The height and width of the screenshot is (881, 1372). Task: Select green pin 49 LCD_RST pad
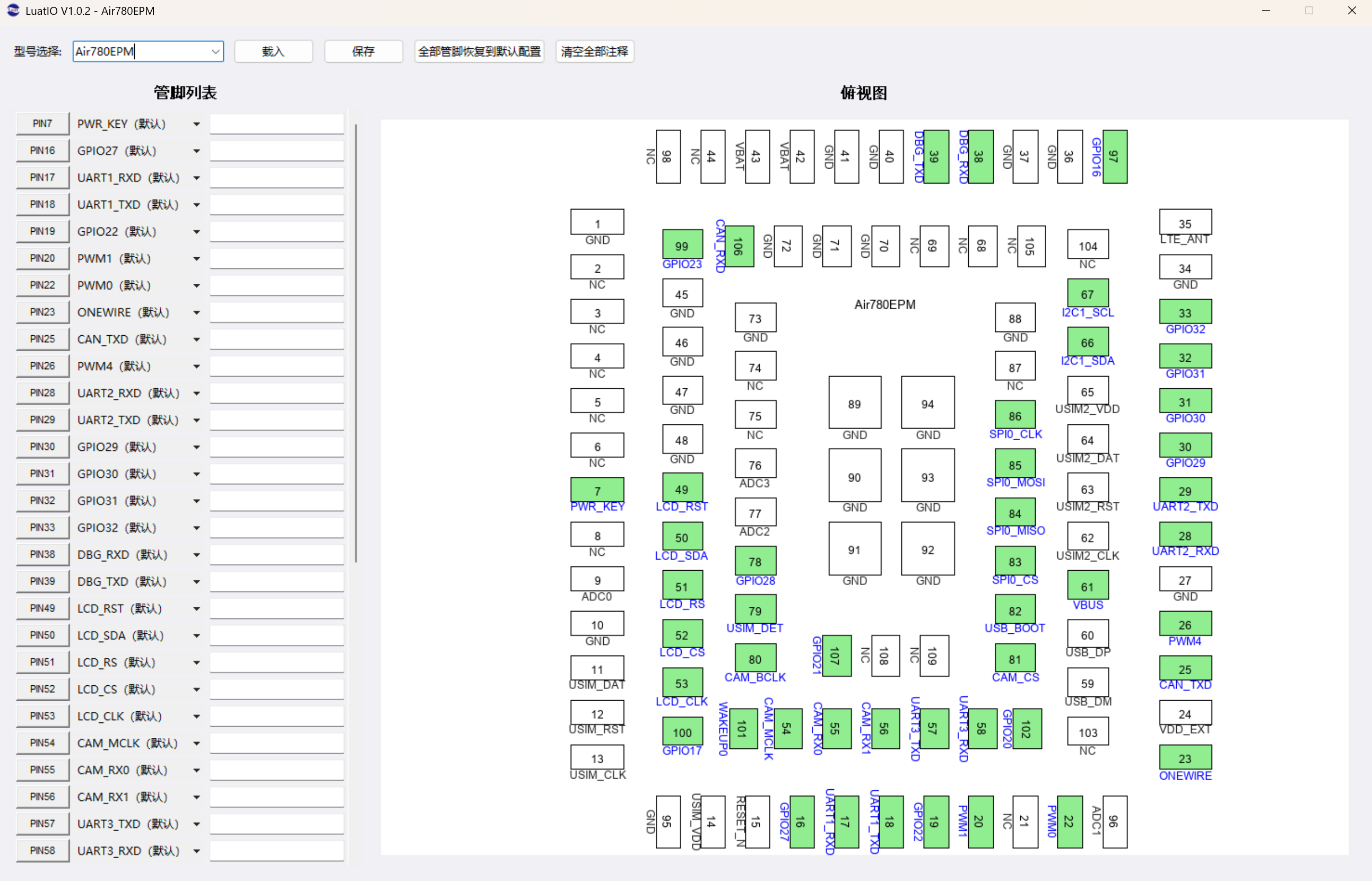point(682,489)
